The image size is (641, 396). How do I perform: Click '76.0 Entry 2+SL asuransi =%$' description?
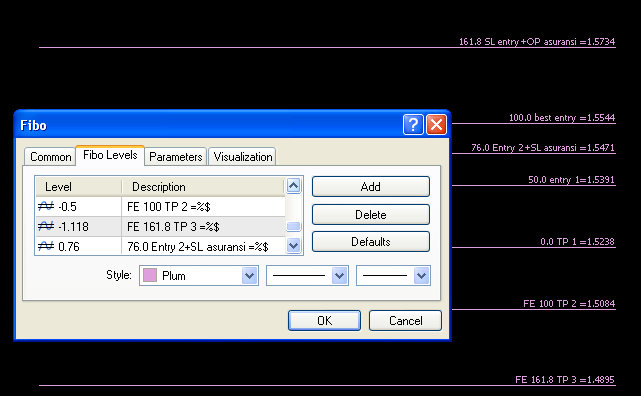(198, 247)
